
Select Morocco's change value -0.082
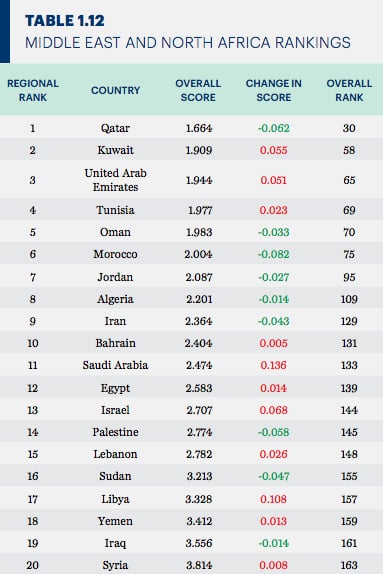274,254
